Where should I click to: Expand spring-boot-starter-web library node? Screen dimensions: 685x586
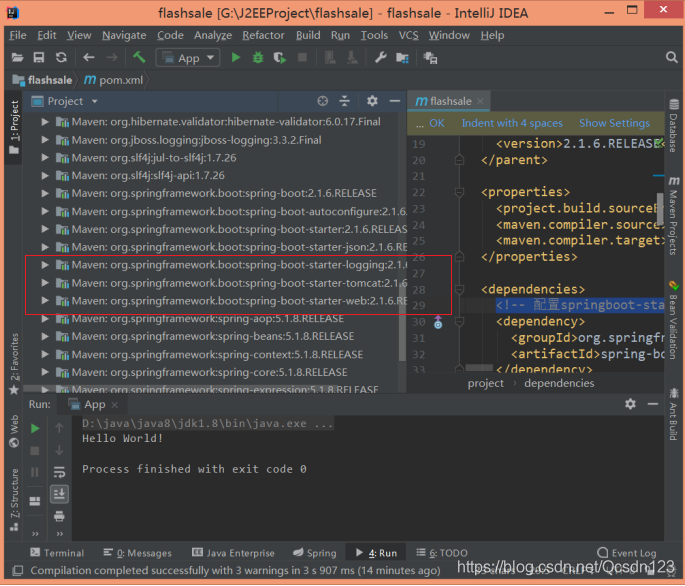point(45,301)
